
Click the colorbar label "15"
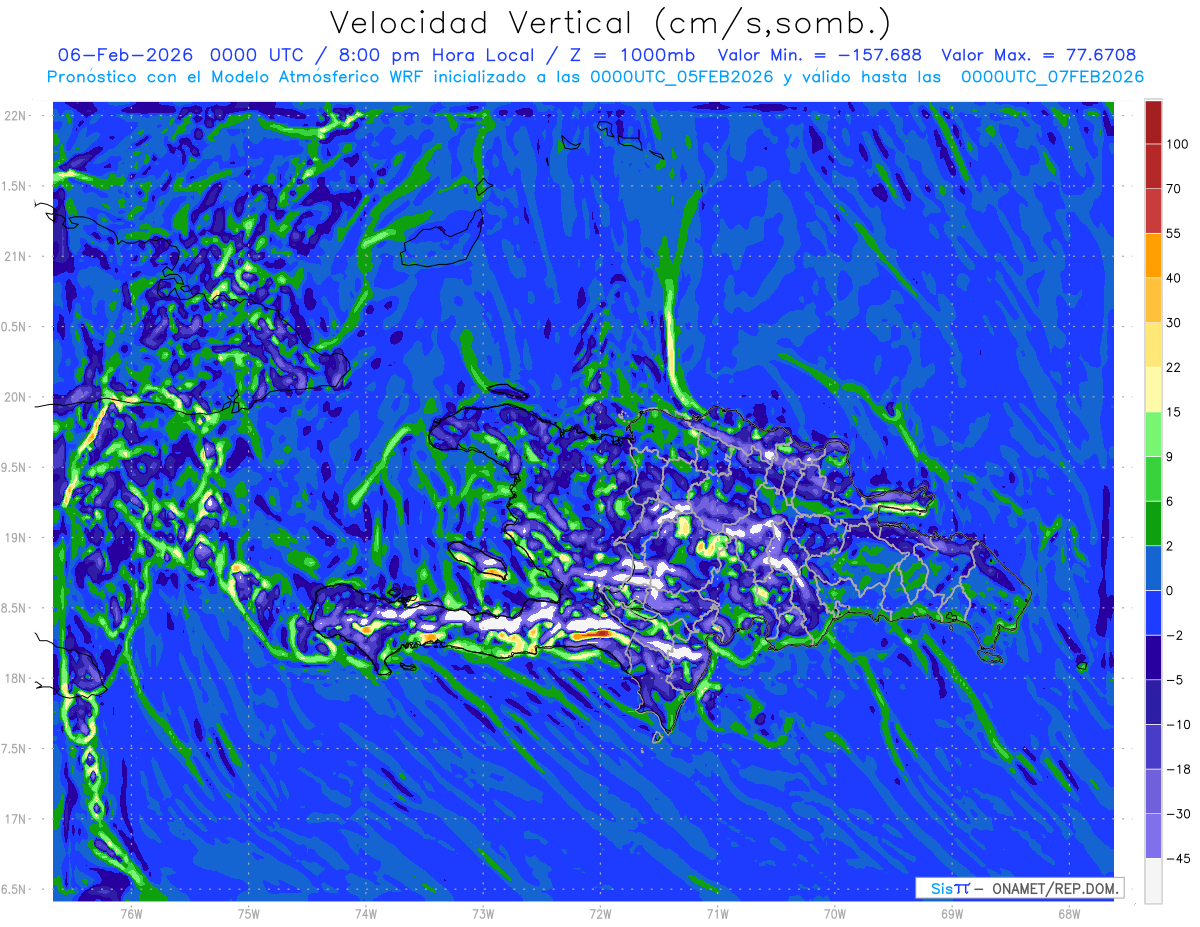[x=1174, y=412]
